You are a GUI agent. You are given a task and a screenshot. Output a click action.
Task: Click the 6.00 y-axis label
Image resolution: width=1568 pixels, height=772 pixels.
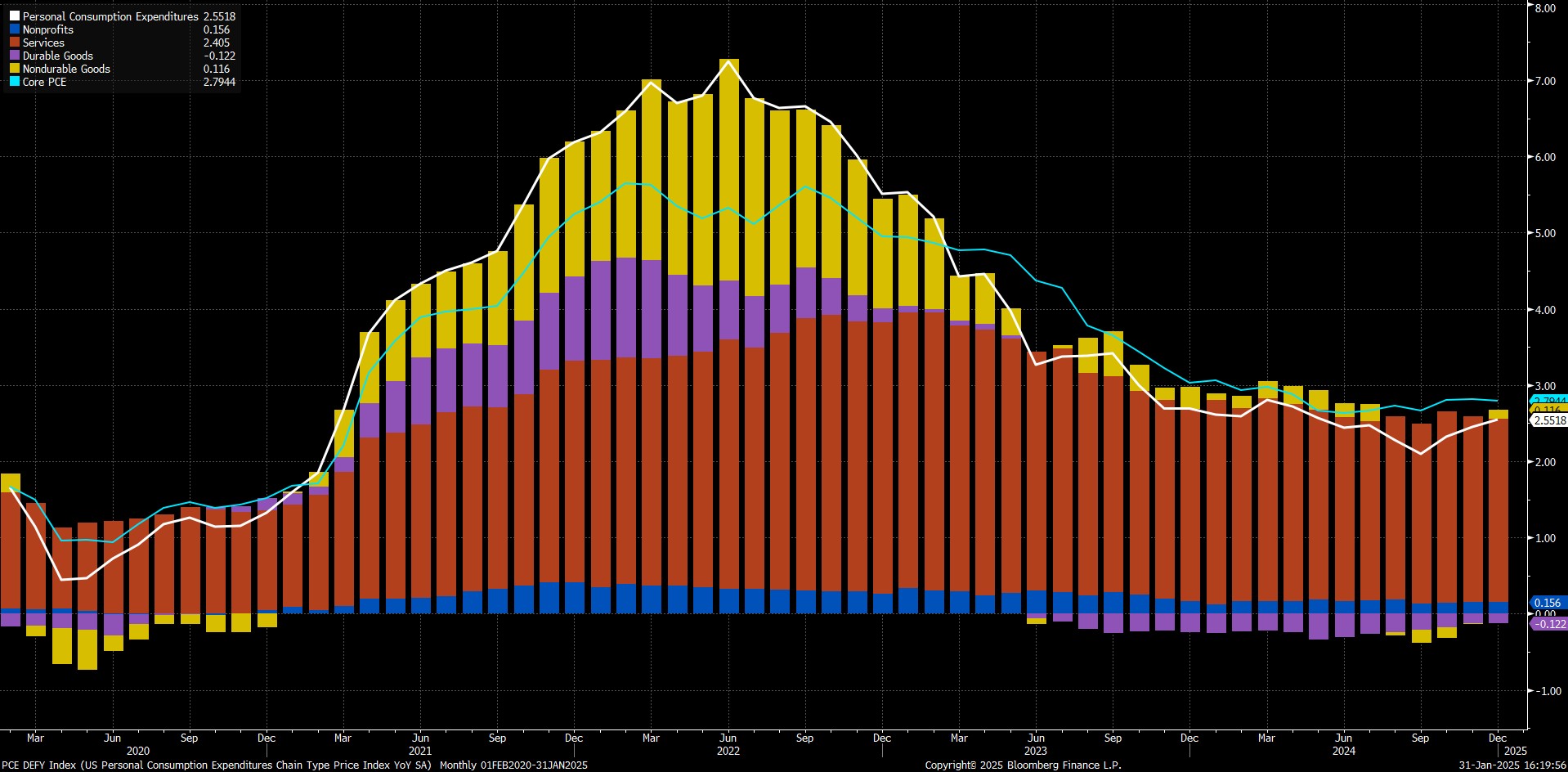coord(1545,157)
